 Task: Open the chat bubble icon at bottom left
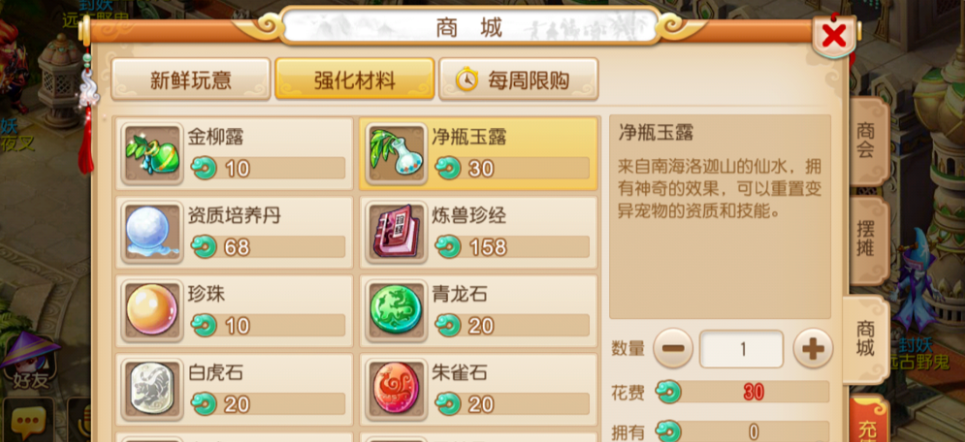coord(28,422)
